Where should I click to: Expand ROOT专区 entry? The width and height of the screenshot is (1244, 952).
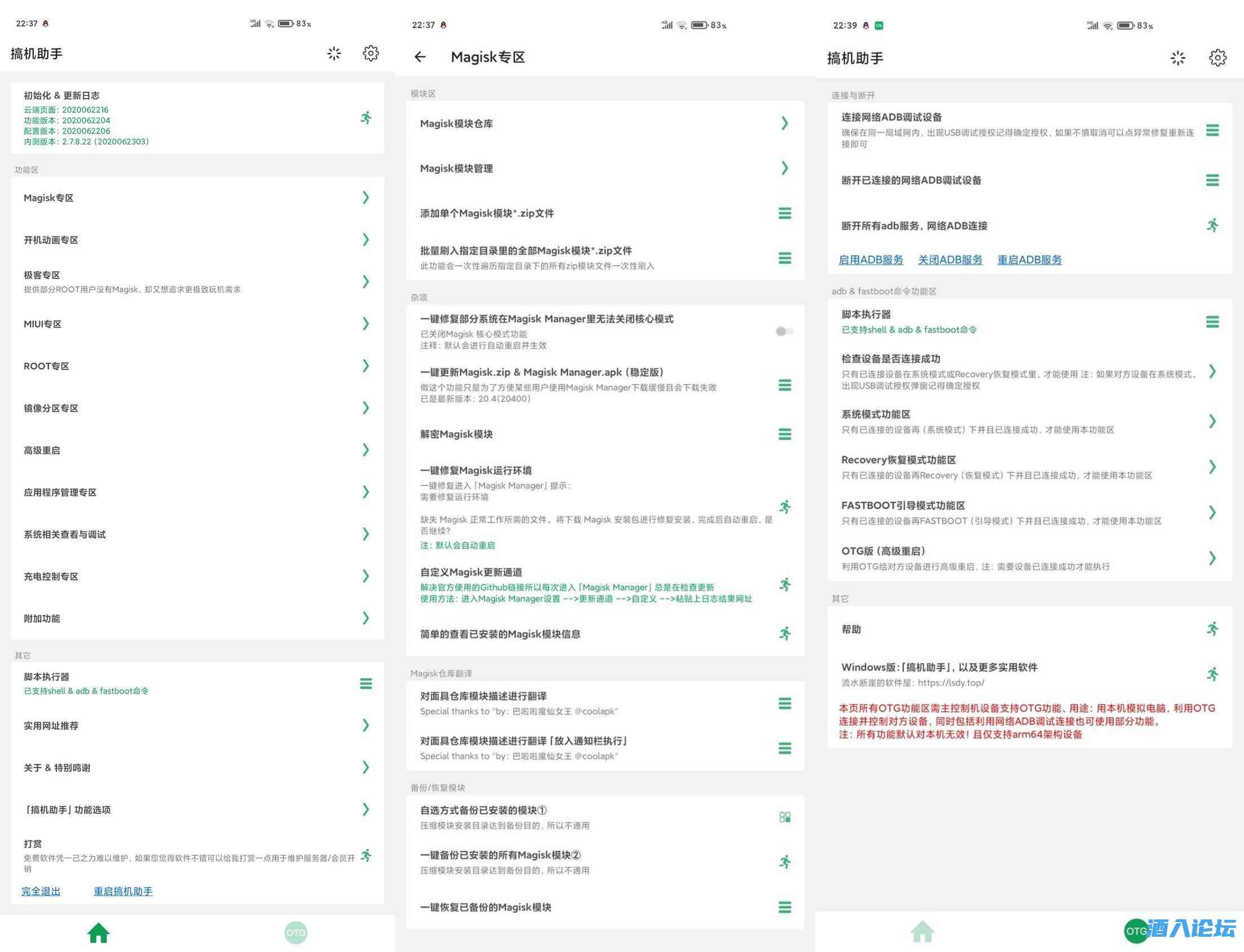click(197, 366)
